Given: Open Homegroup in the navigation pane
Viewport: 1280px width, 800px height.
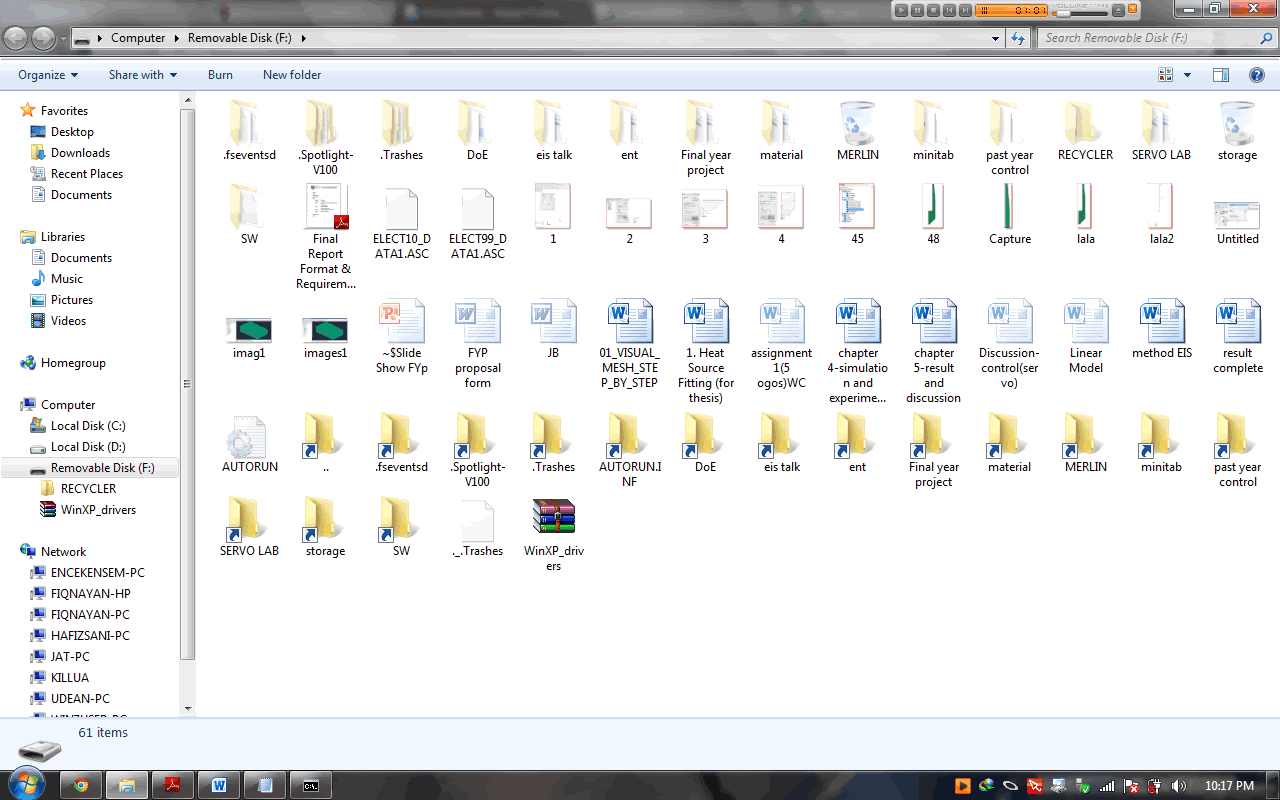Looking at the screenshot, I should (73, 363).
